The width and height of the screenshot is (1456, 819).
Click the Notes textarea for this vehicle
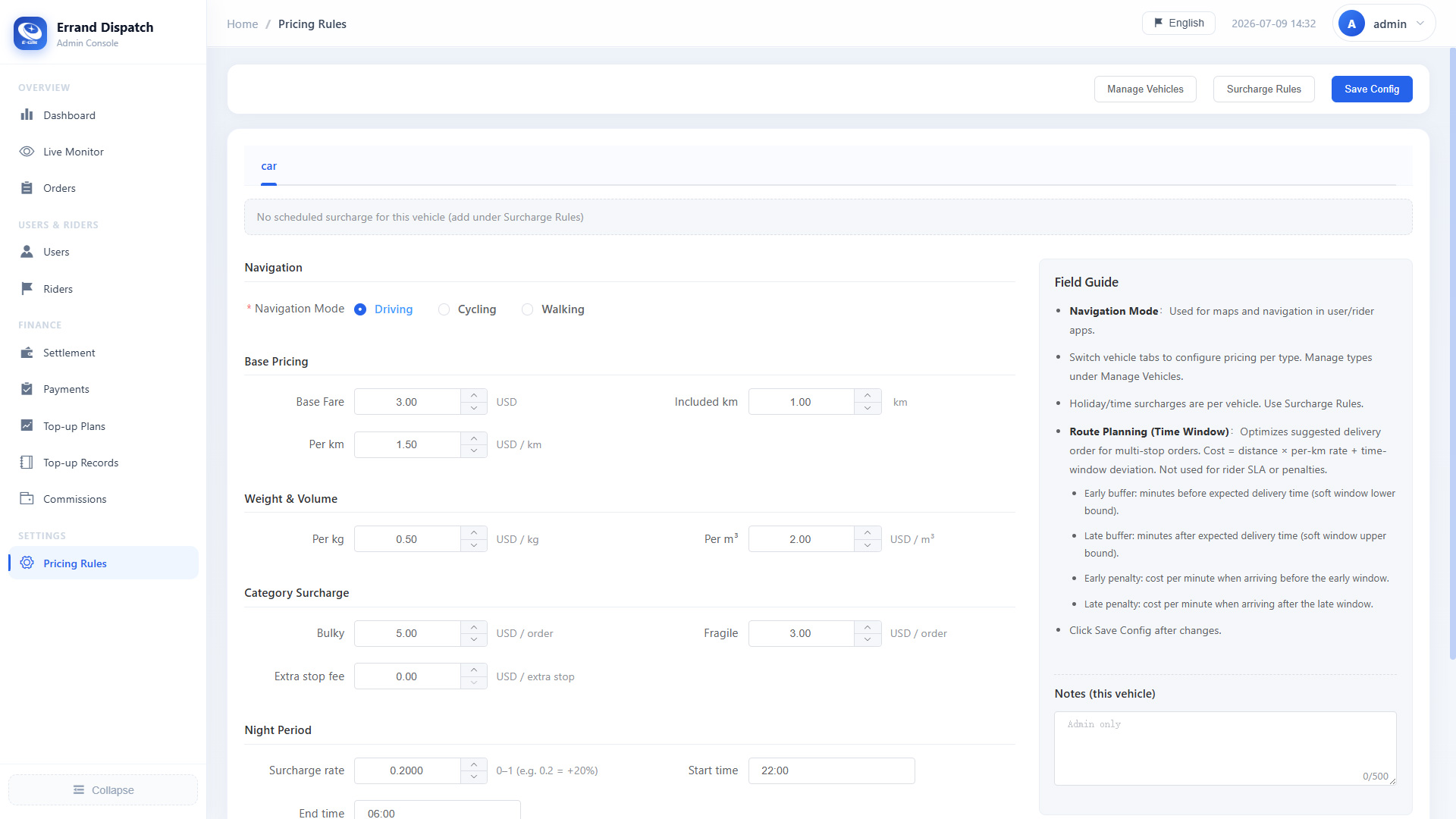(x=1225, y=748)
